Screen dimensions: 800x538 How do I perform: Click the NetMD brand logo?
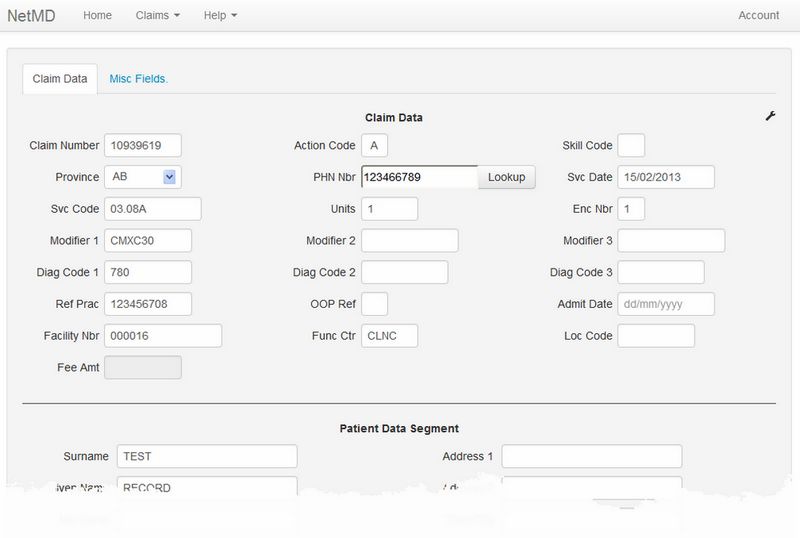pos(29,15)
